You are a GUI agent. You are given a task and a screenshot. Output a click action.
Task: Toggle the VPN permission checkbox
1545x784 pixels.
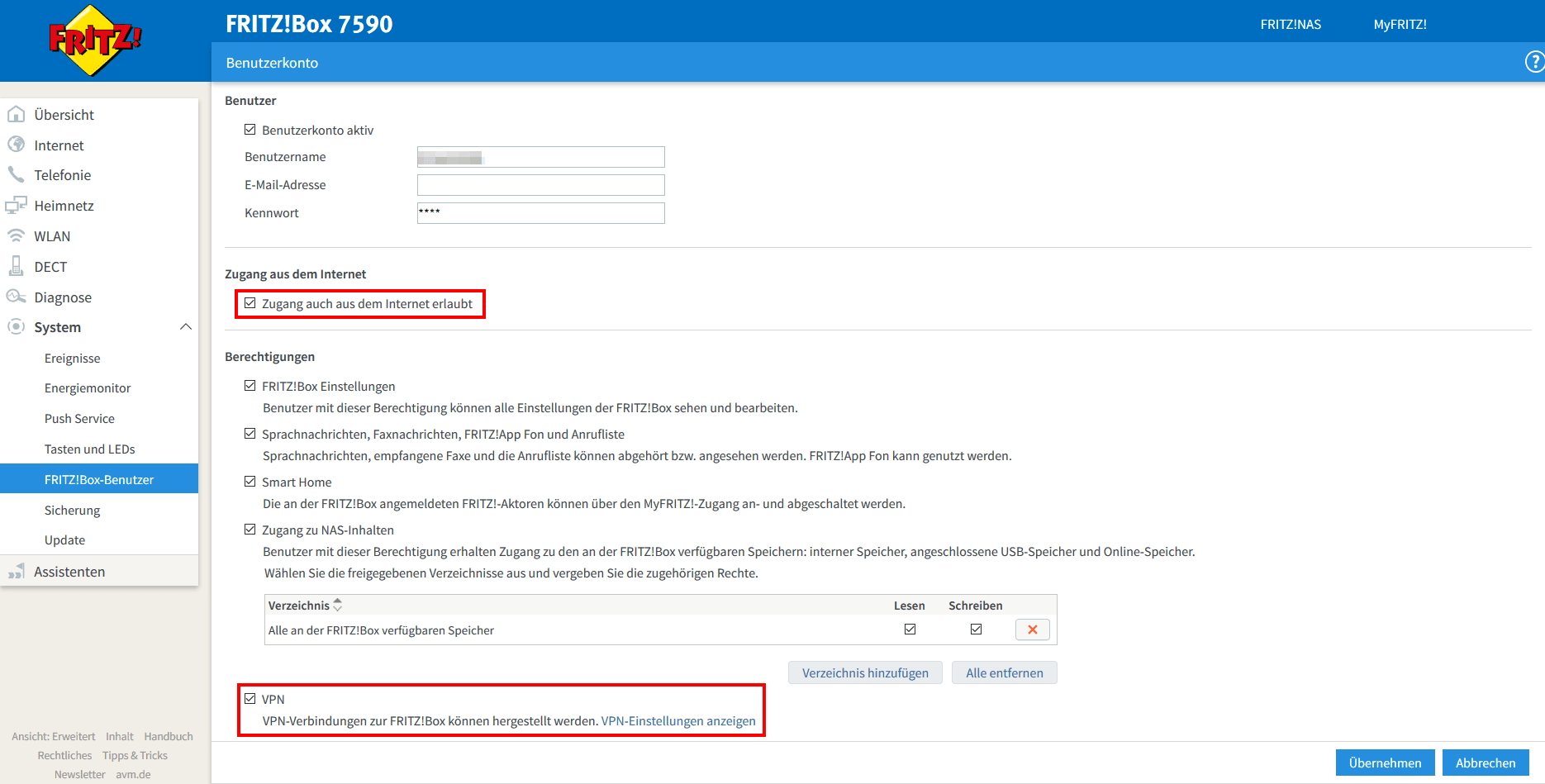250,699
